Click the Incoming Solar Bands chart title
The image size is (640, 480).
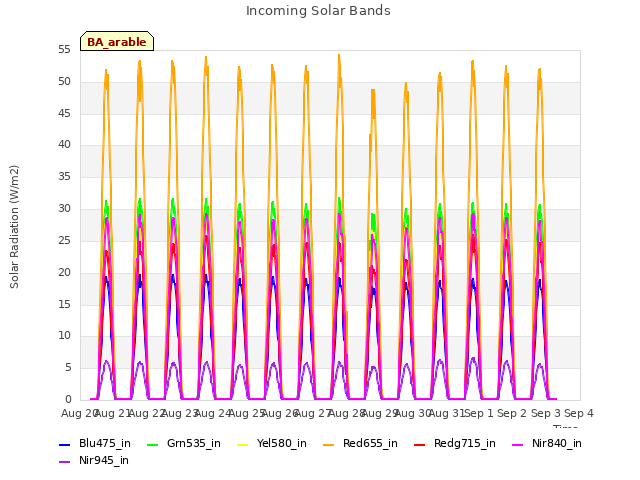[318, 11]
